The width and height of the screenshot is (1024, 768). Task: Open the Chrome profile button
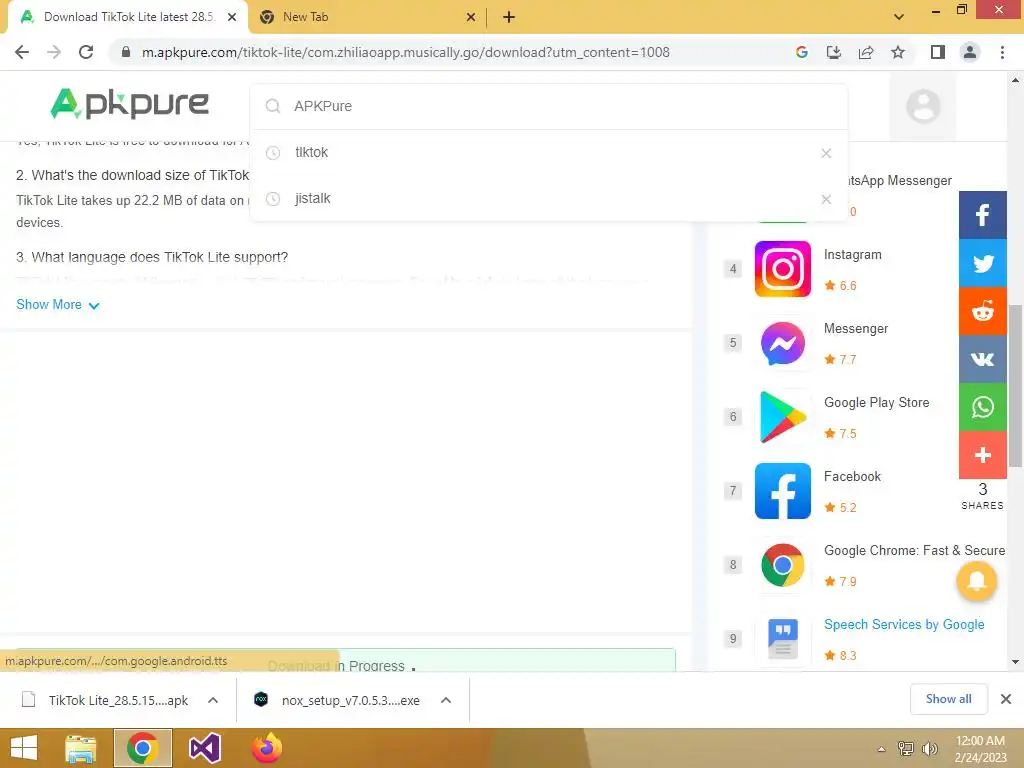tap(970, 52)
